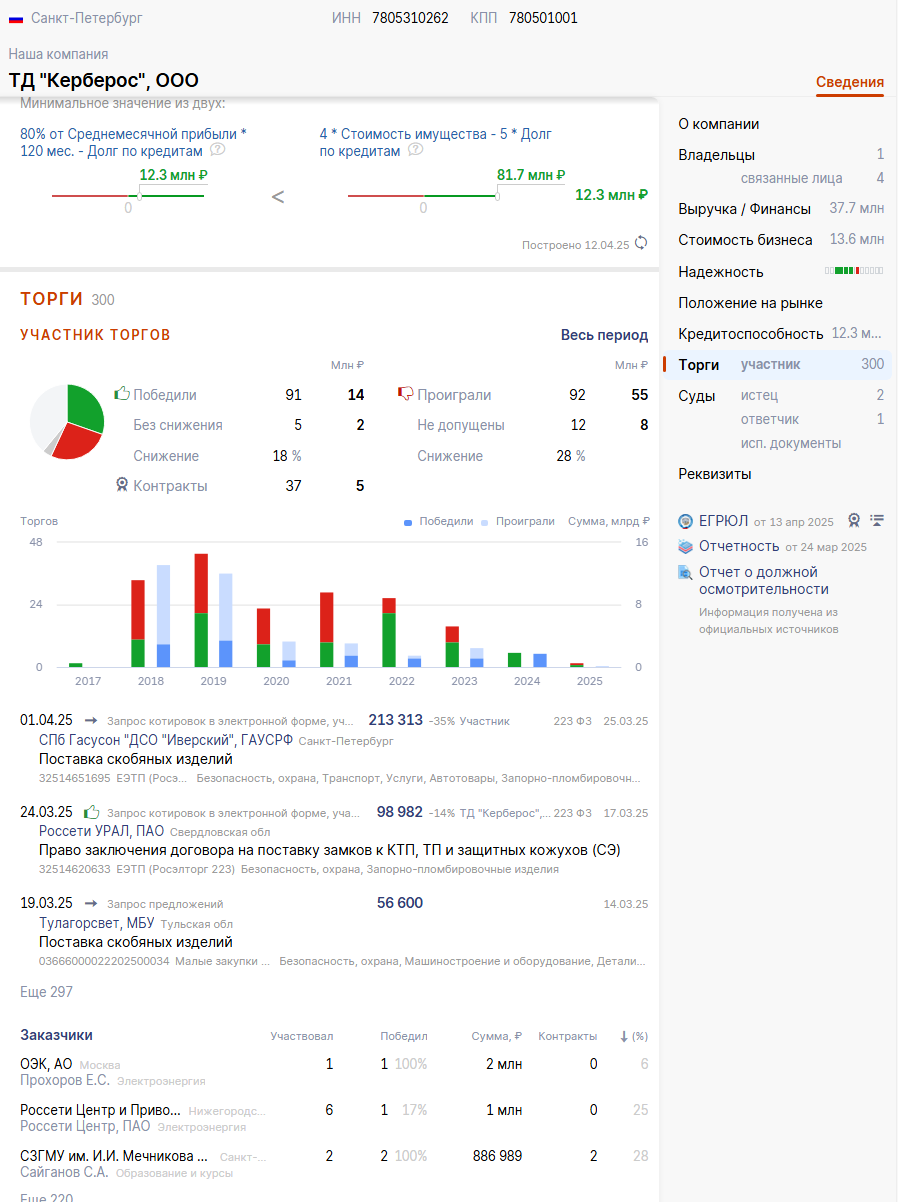Open 'Отчет о должной осмотрительности' link
The image size is (898, 1202).
pyautogui.click(x=764, y=580)
